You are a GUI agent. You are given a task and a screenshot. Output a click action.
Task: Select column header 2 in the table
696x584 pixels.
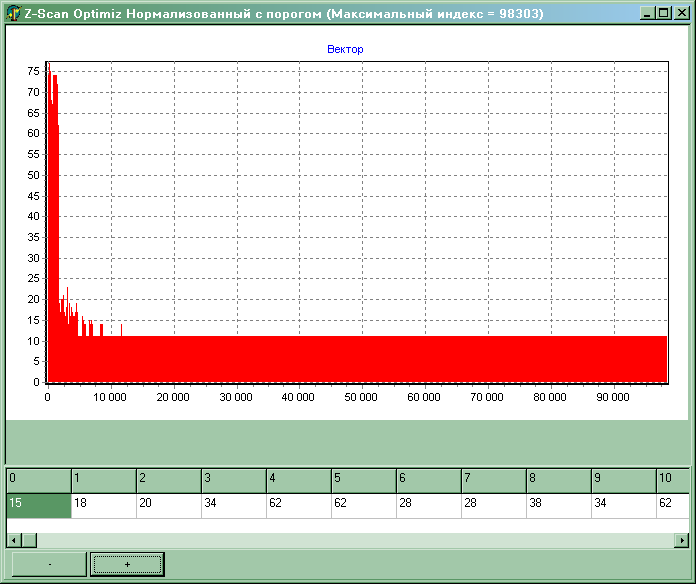pos(169,481)
